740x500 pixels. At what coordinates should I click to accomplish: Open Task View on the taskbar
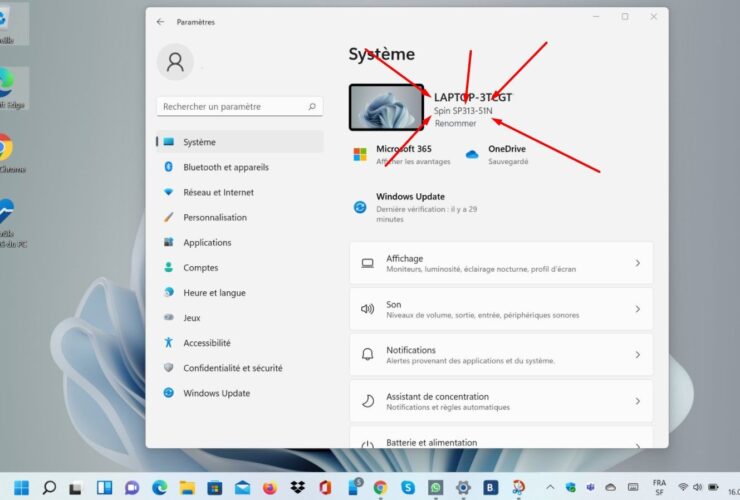[76, 488]
